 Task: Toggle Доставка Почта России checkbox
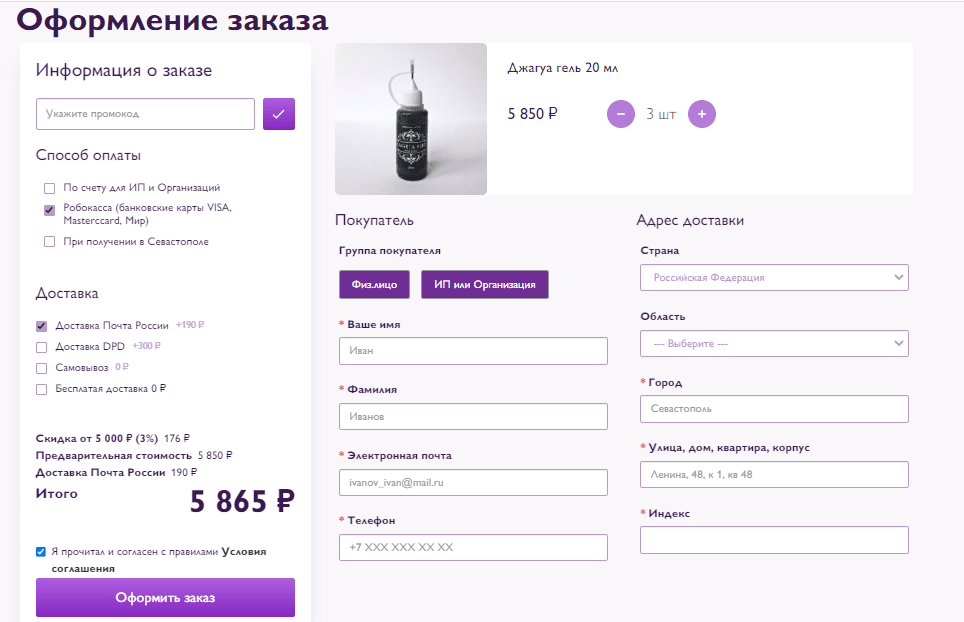point(42,326)
